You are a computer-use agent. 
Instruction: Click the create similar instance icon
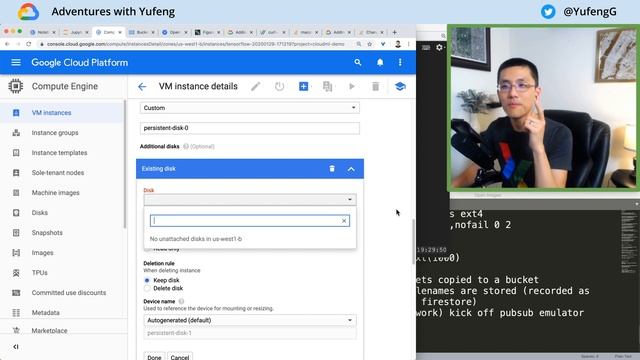click(327, 87)
